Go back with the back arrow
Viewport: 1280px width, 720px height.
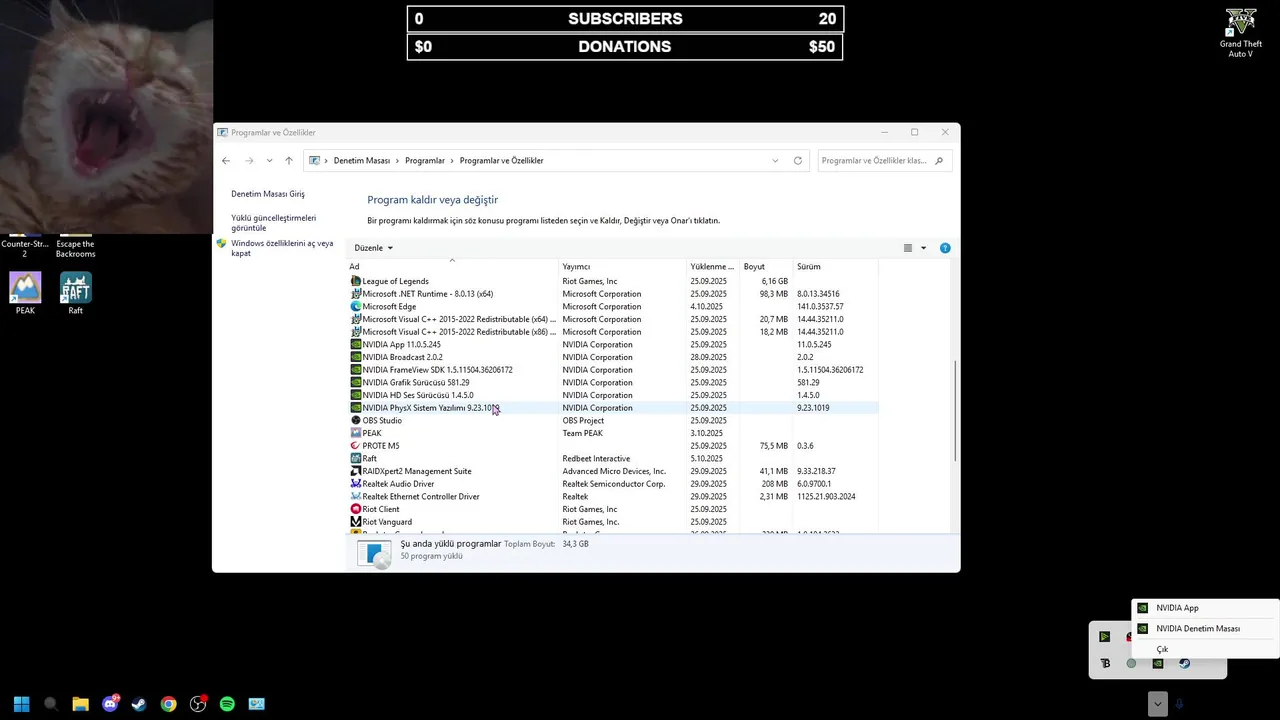[x=226, y=161]
